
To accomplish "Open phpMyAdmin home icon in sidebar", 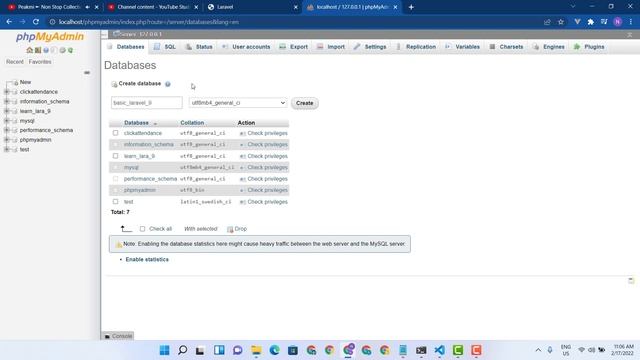I will [29, 50].
